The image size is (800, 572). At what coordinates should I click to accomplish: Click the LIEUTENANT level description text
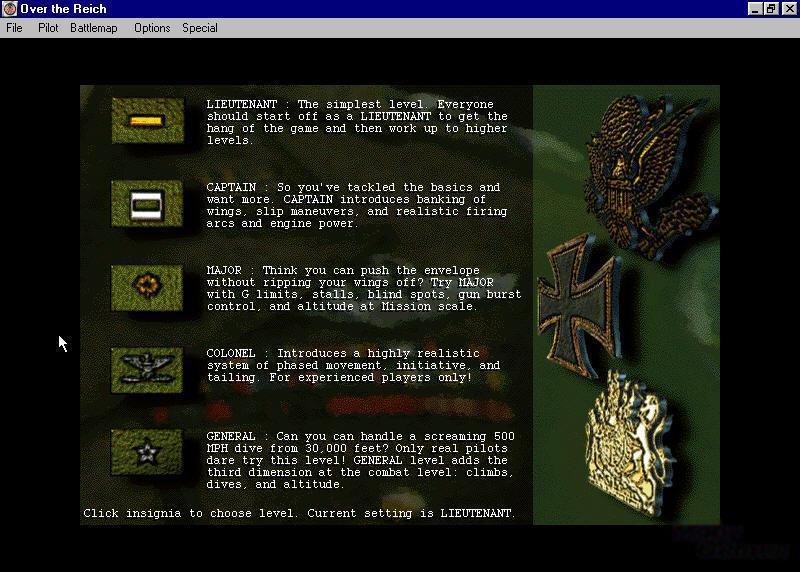[x=357, y=122]
